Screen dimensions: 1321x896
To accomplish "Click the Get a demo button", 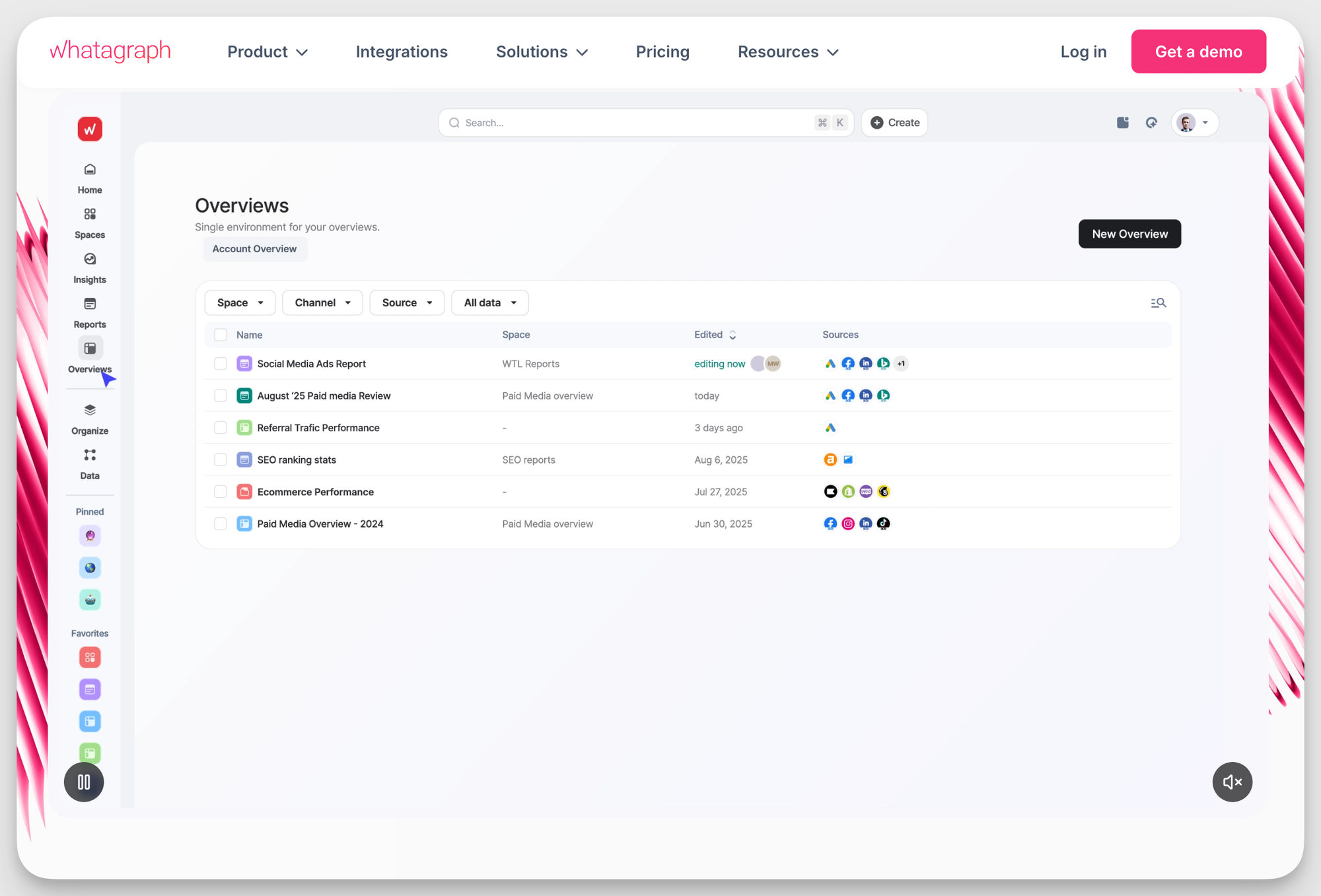I will [x=1198, y=52].
